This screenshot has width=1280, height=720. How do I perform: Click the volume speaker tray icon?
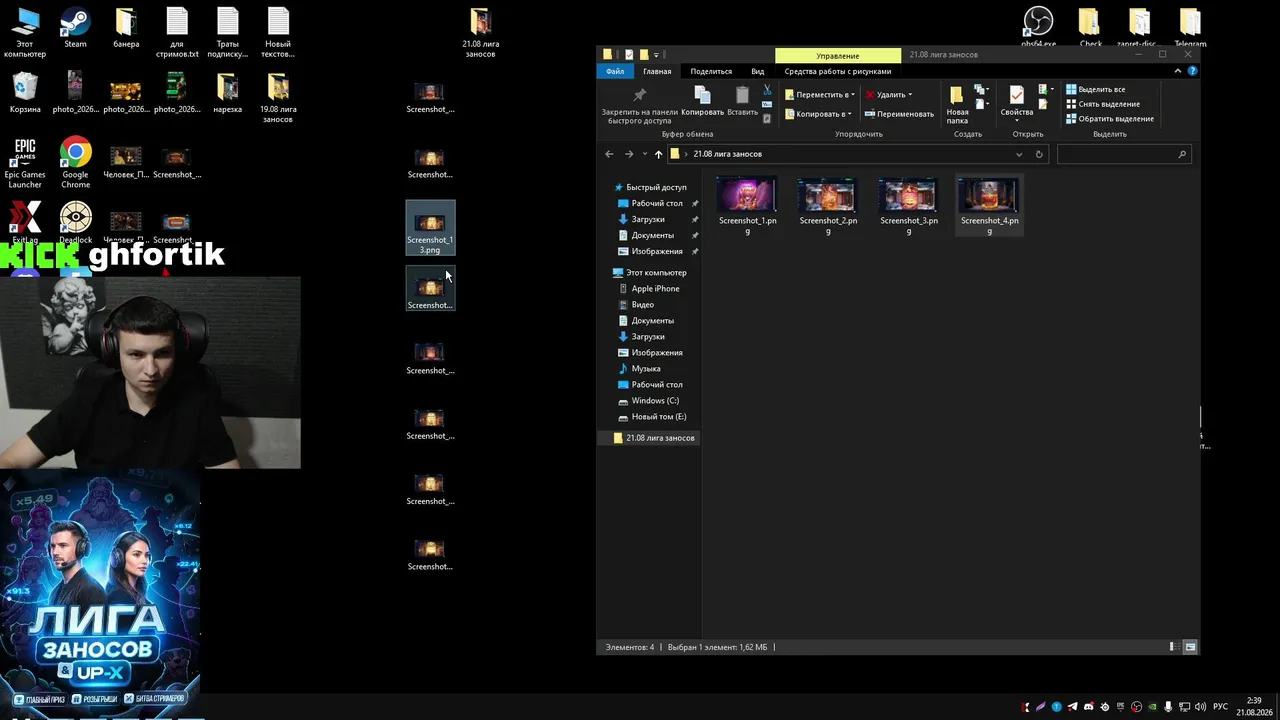(x=1200, y=707)
